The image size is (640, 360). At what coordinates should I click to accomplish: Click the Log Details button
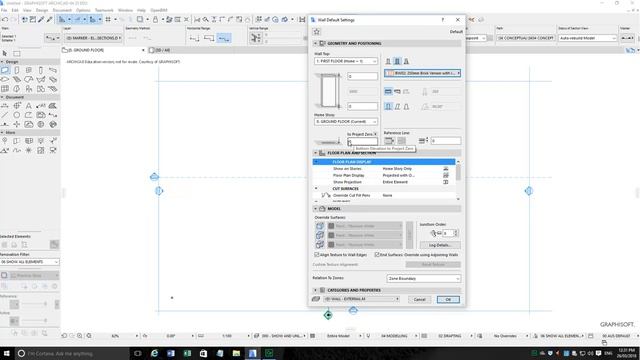coord(440,245)
